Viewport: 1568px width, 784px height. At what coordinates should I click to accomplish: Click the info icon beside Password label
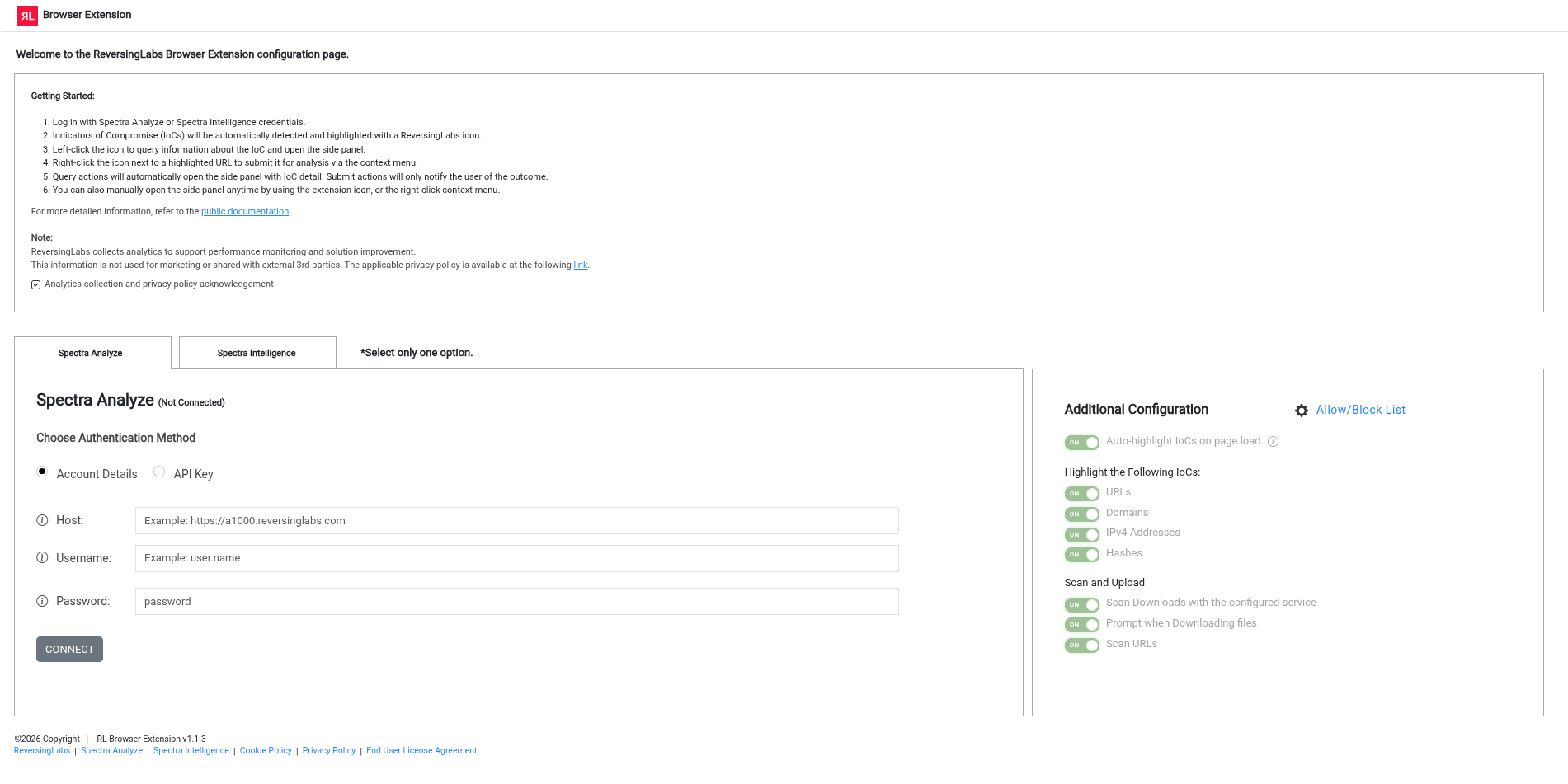click(42, 601)
